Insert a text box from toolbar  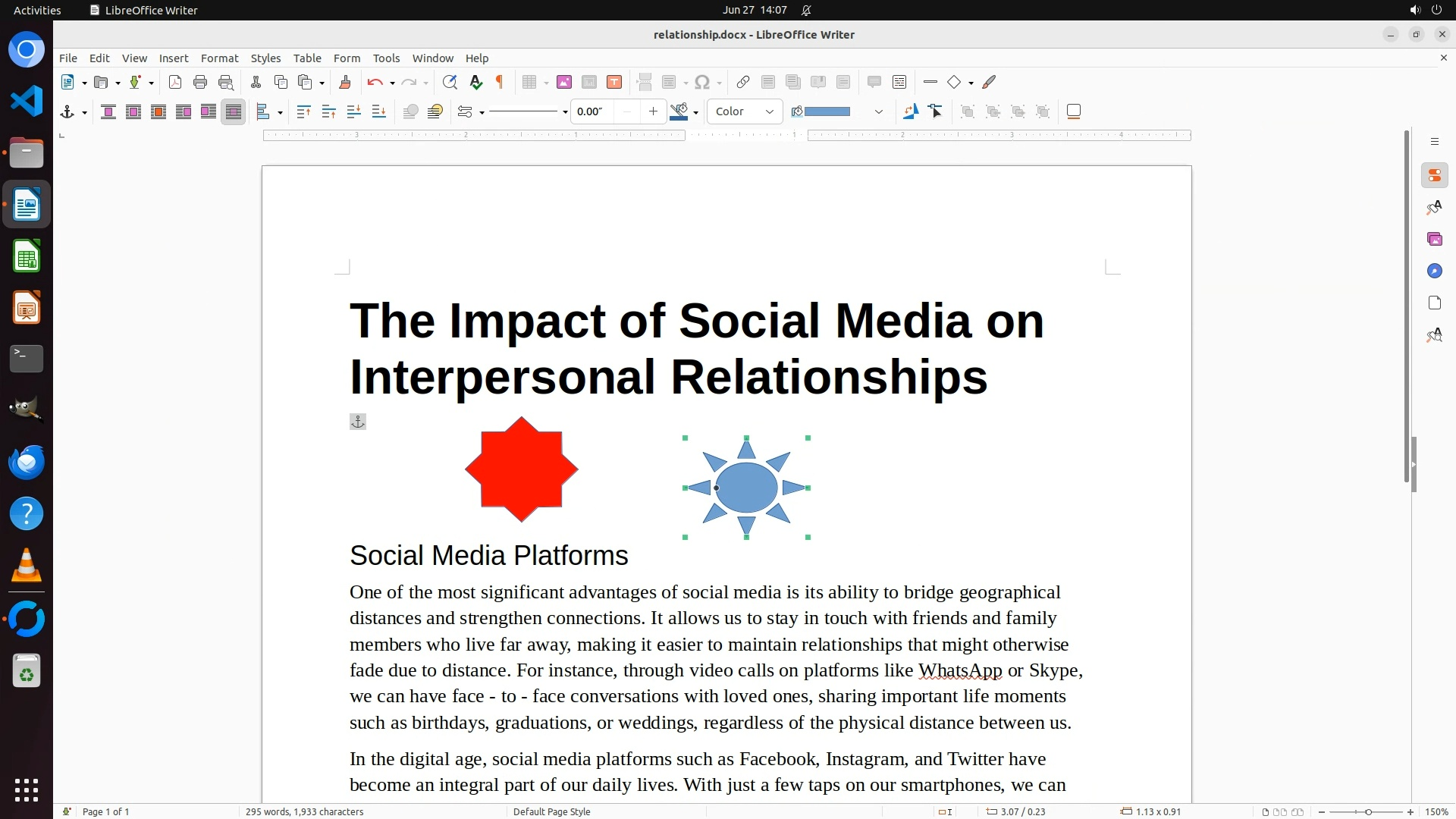614,82
